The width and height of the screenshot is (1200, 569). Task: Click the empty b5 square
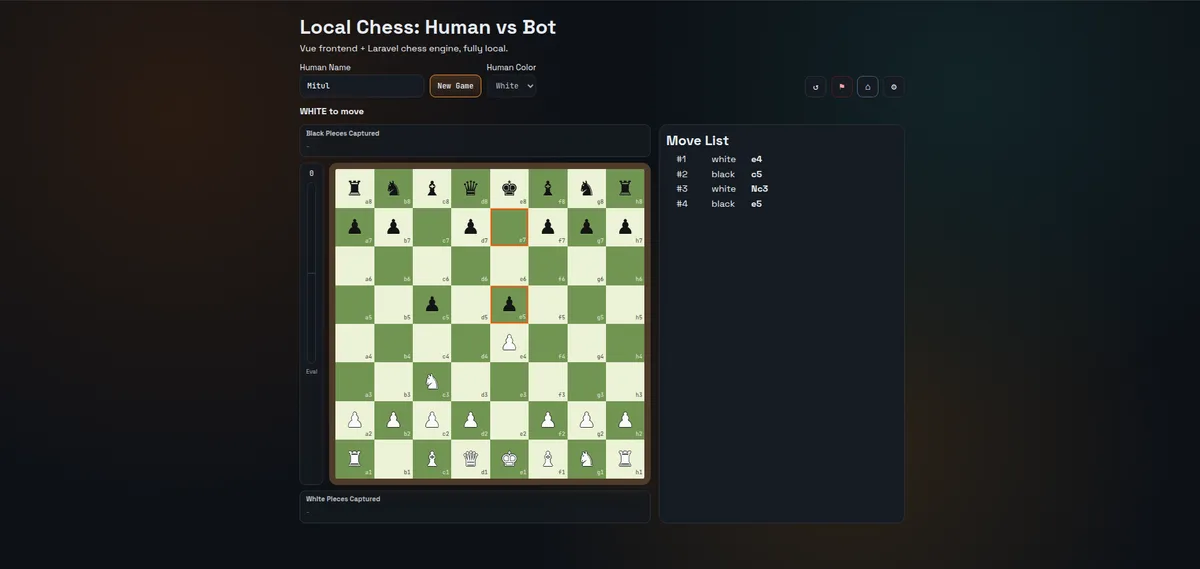393,304
